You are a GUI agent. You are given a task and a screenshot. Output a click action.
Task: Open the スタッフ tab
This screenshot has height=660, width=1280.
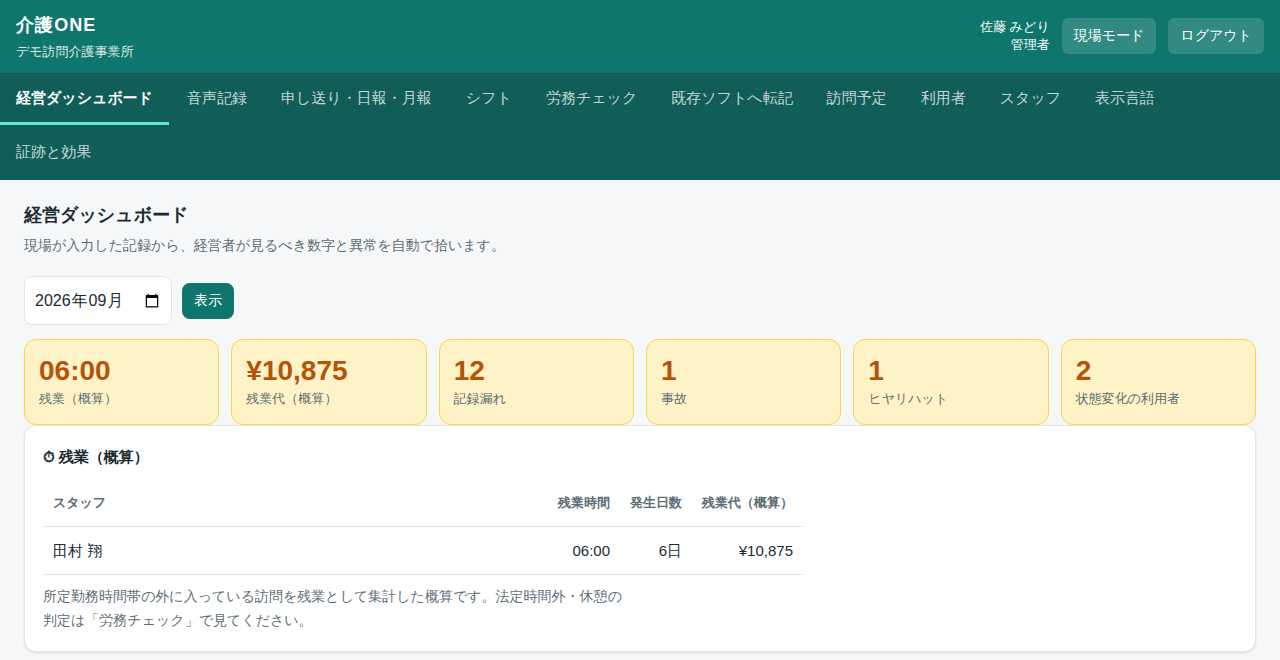[x=1030, y=98]
